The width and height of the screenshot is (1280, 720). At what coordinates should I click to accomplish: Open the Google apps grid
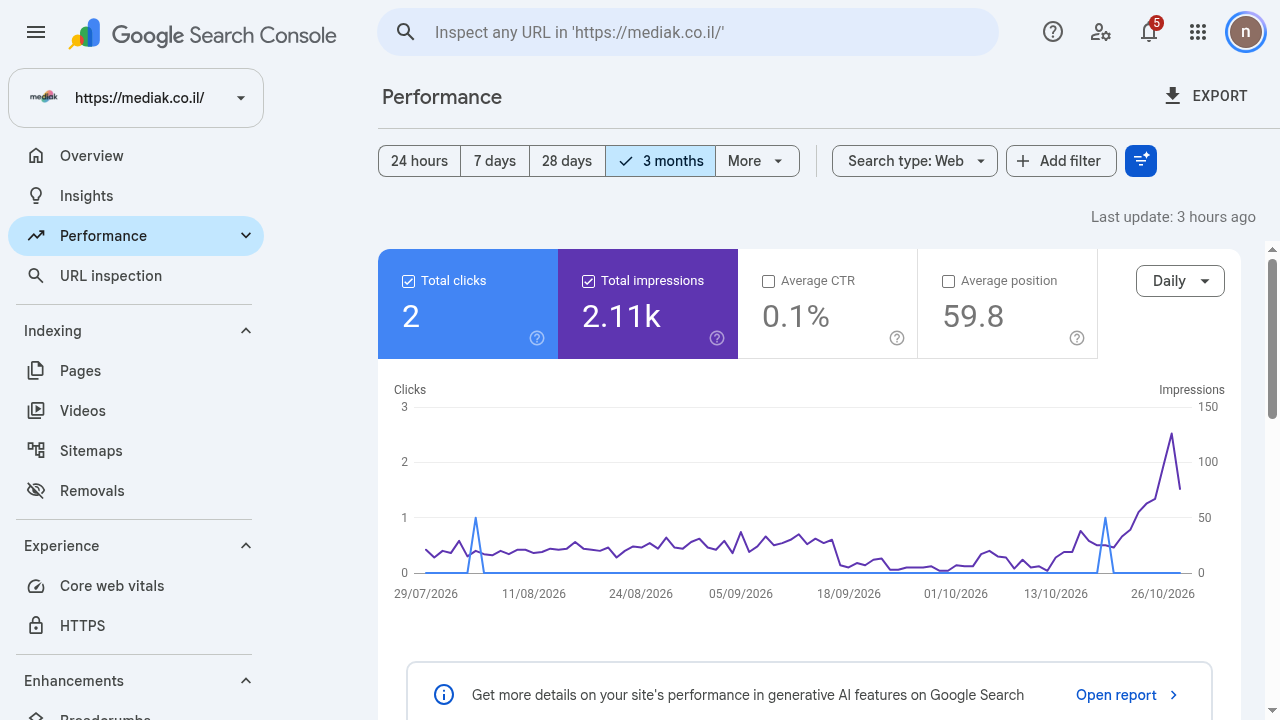(1198, 32)
